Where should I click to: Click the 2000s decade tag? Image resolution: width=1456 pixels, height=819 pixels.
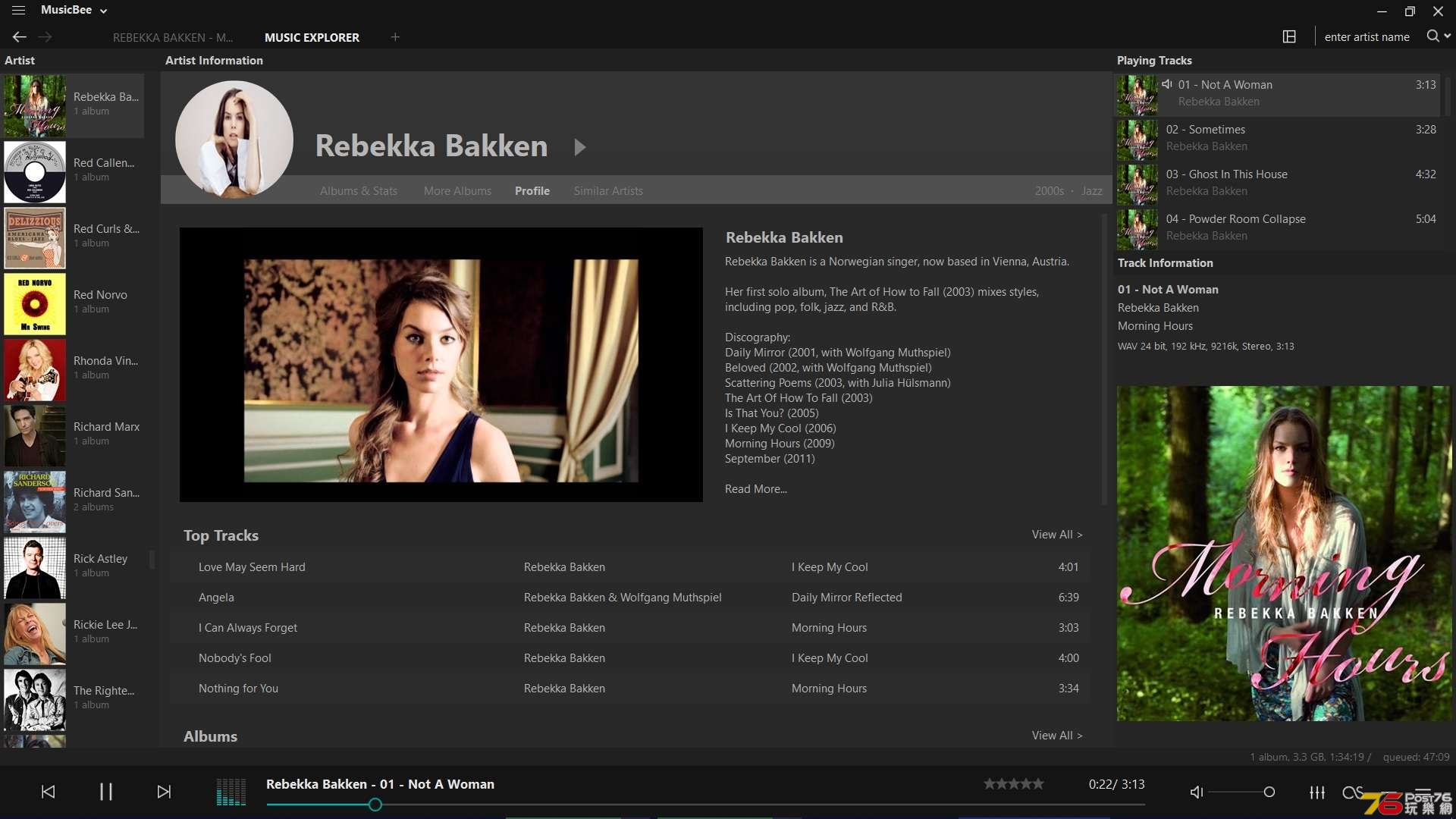[1050, 191]
